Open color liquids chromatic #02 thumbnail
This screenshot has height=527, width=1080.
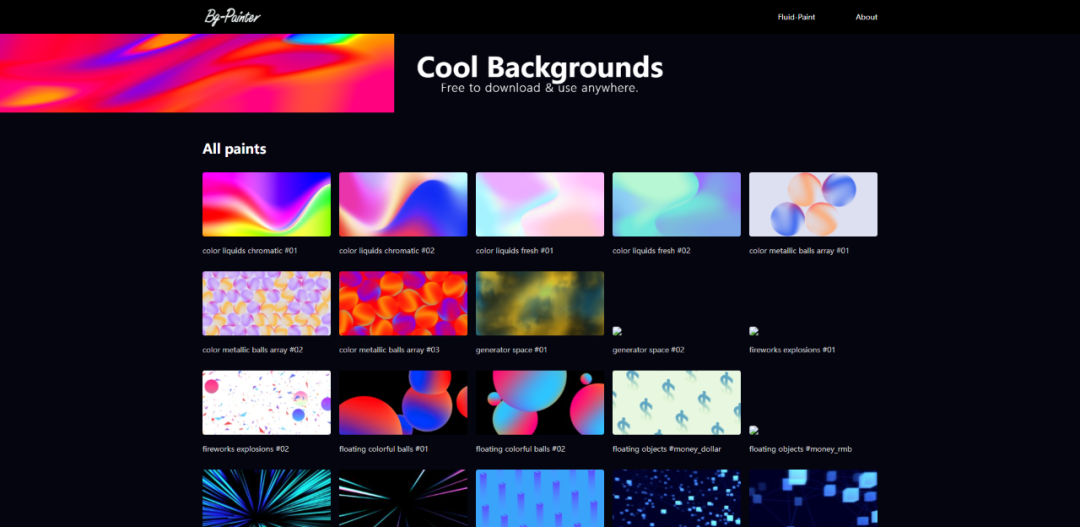pos(403,205)
